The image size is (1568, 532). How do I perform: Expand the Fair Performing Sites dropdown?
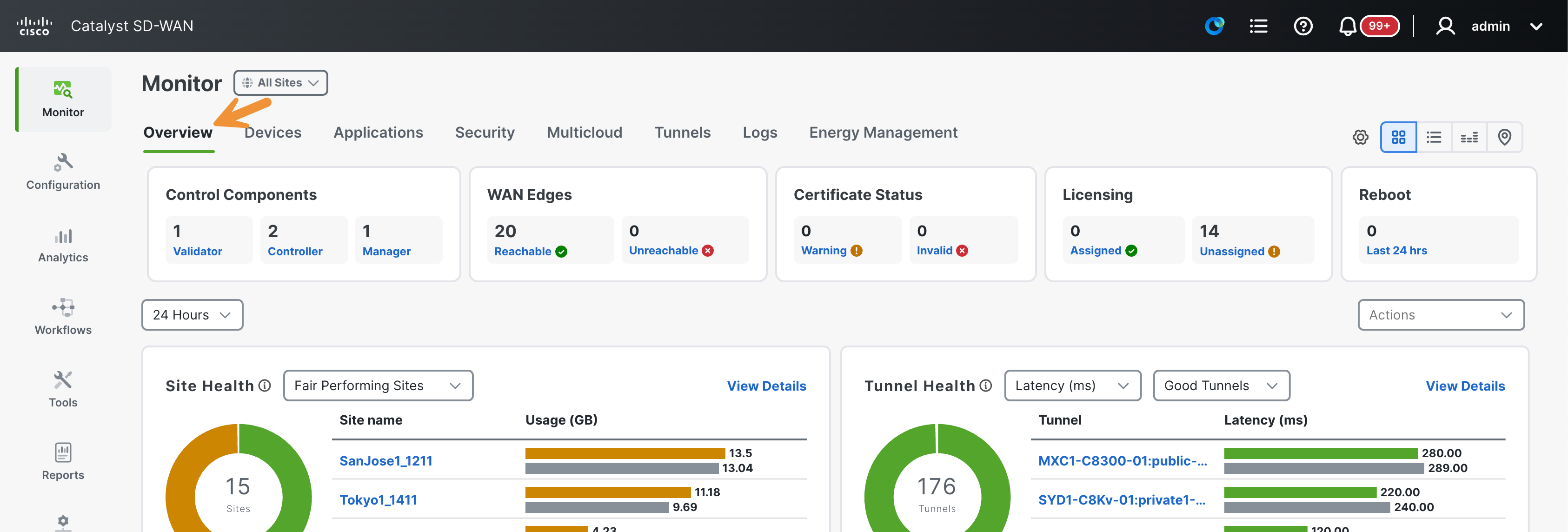pyautogui.click(x=378, y=386)
